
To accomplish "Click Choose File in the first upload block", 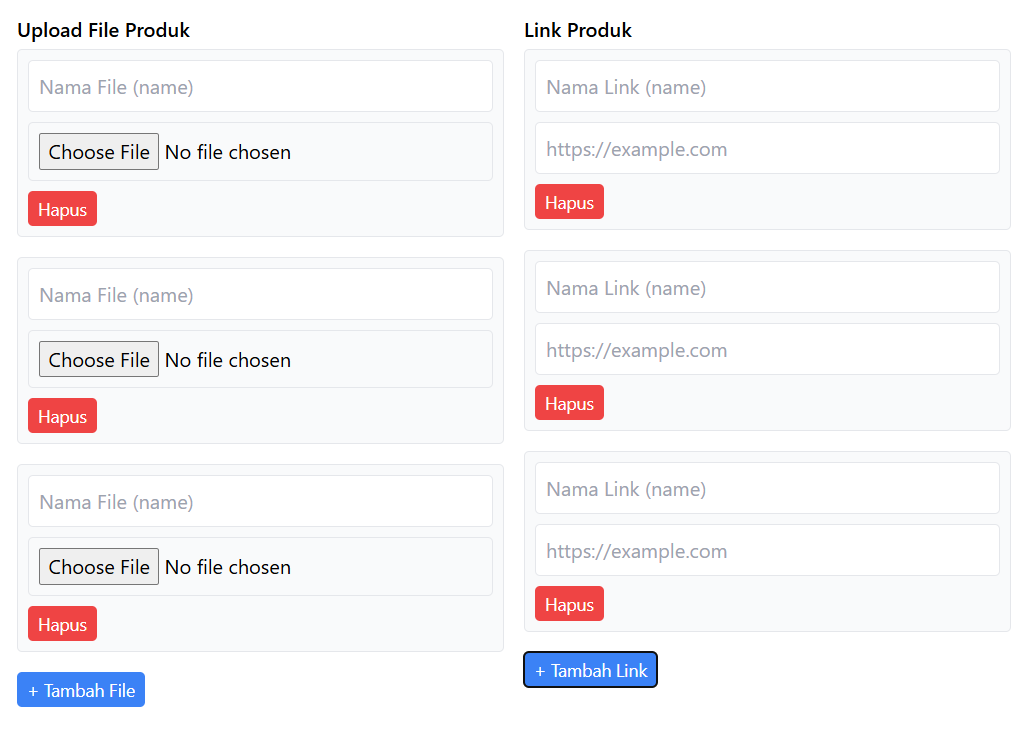I will click(98, 151).
